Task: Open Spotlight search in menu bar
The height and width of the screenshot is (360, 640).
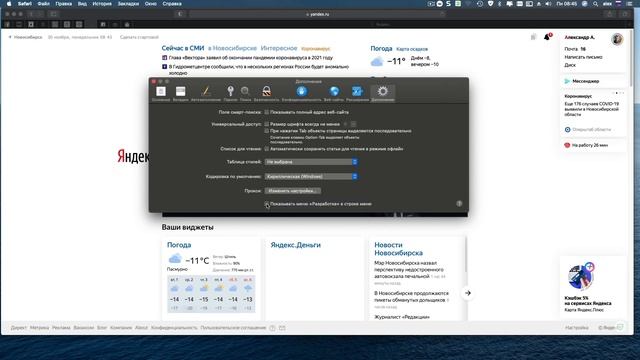Action: [x=596, y=4]
